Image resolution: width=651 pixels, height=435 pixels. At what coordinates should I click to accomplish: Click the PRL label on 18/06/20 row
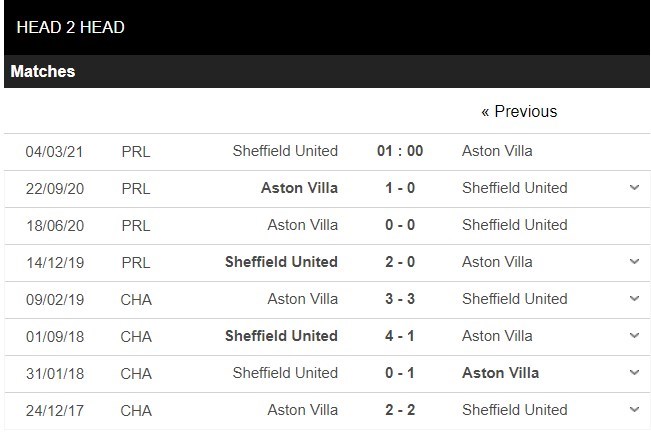(x=135, y=225)
